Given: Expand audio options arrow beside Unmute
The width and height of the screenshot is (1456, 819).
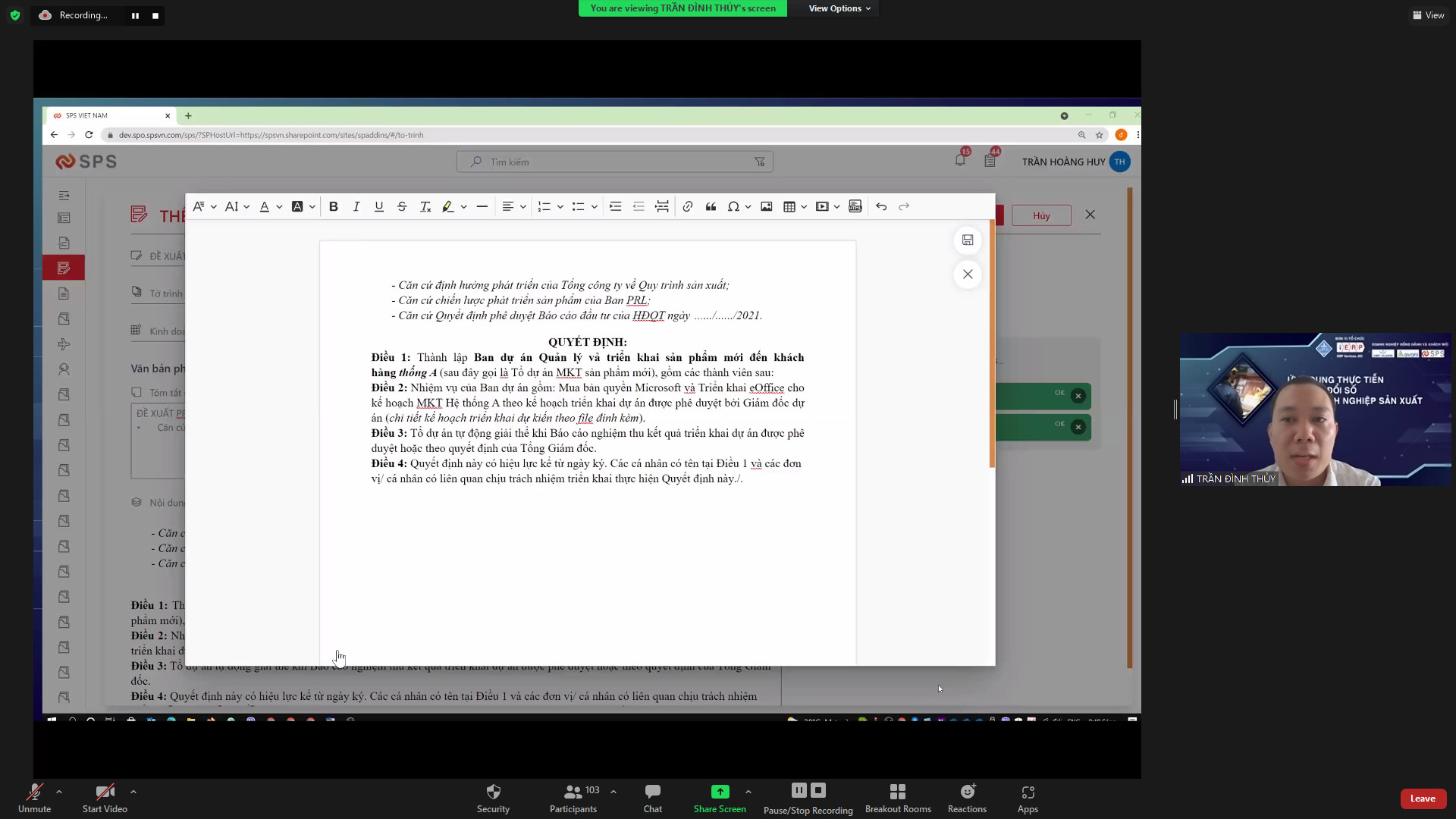Looking at the screenshot, I should pos(58,791).
